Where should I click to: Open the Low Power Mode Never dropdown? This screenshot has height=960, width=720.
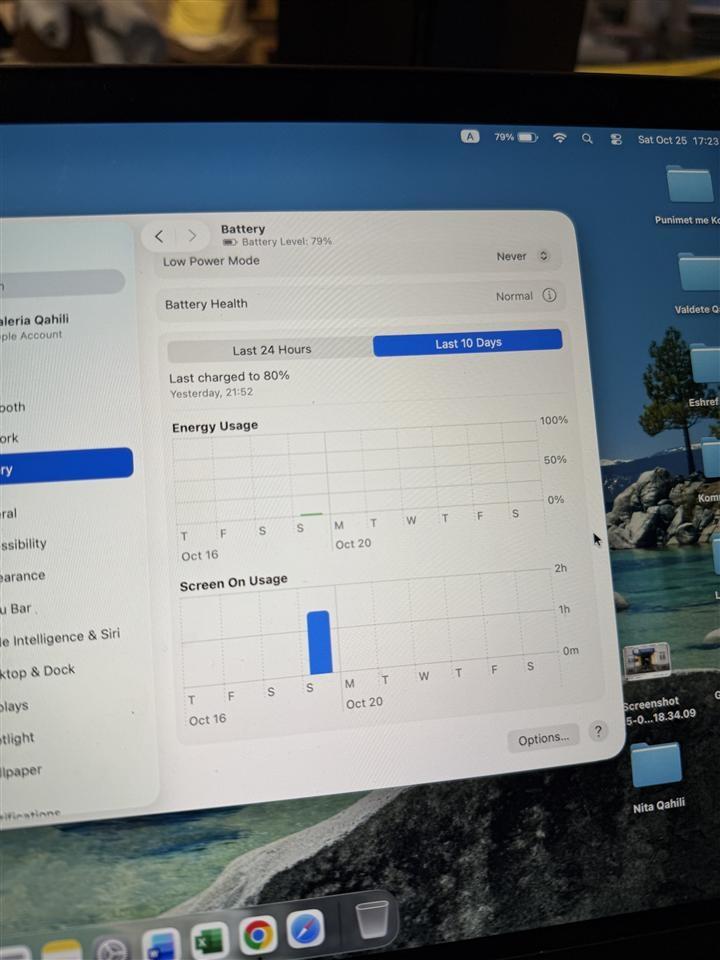pyautogui.click(x=522, y=257)
